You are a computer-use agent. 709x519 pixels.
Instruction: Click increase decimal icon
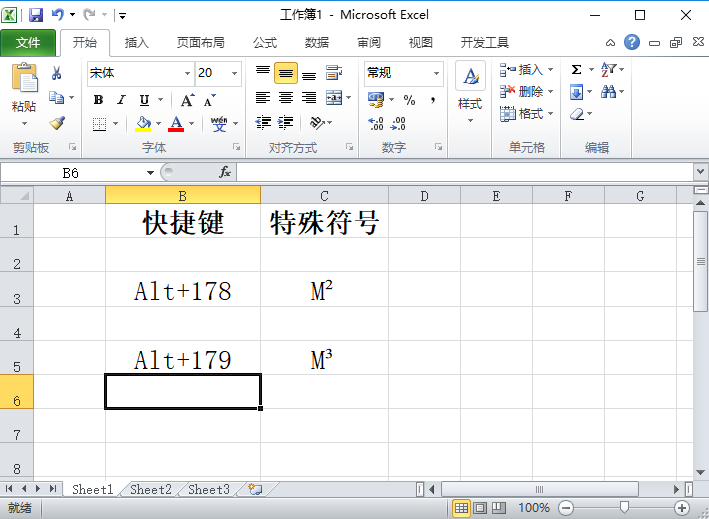(376, 123)
